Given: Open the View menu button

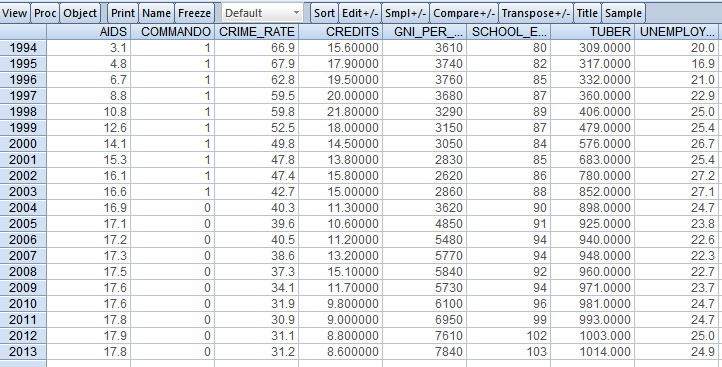Looking at the screenshot, I should tap(14, 13).
